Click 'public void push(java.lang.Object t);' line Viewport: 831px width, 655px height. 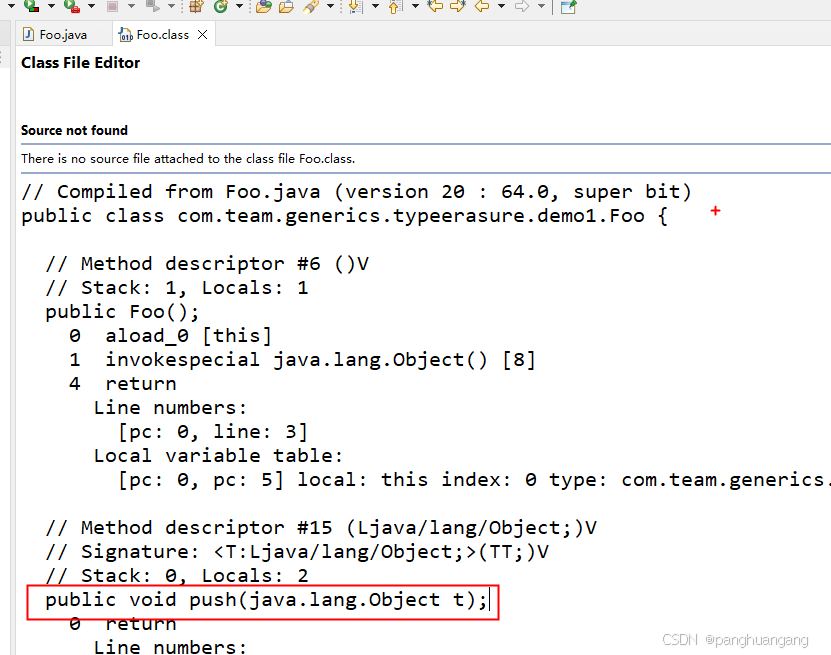(266, 600)
